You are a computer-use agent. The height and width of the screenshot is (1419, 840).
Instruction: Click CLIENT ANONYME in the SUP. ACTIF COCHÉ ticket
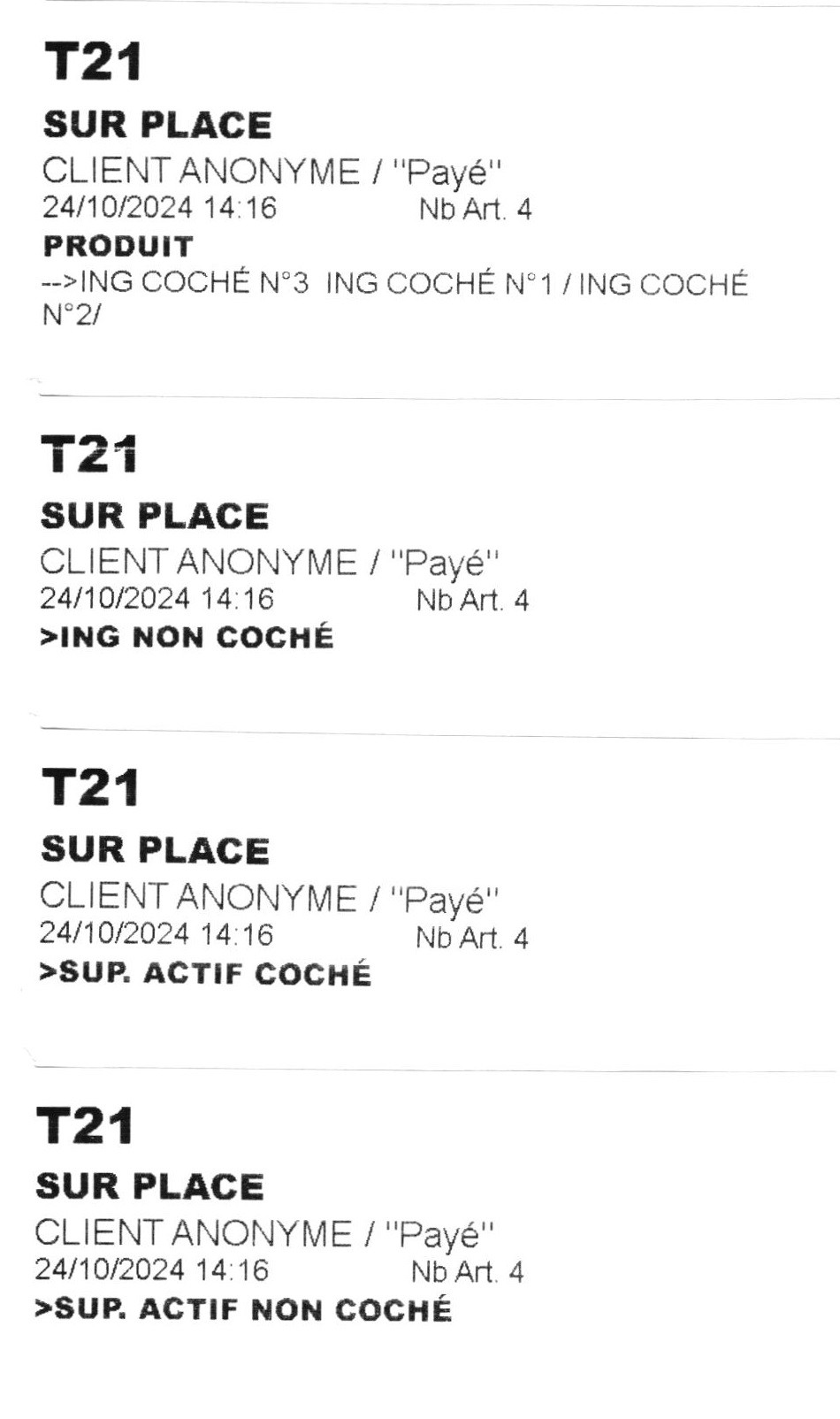[x=197, y=897]
